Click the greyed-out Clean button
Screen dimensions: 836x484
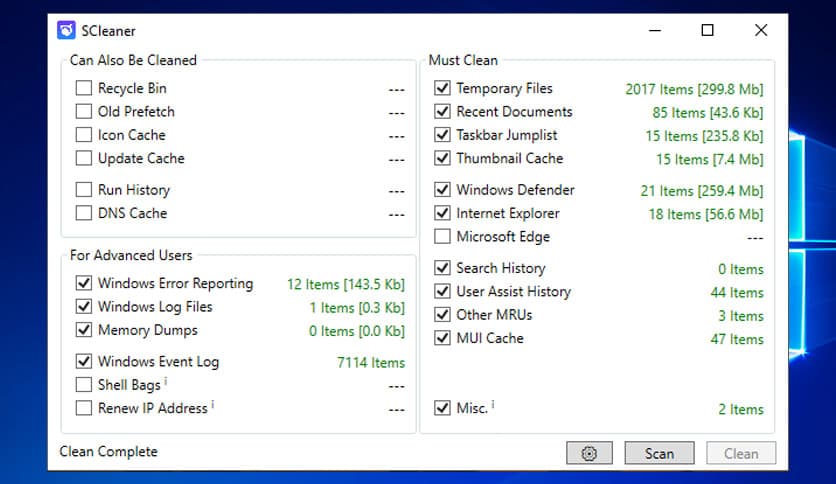[741, 453]
